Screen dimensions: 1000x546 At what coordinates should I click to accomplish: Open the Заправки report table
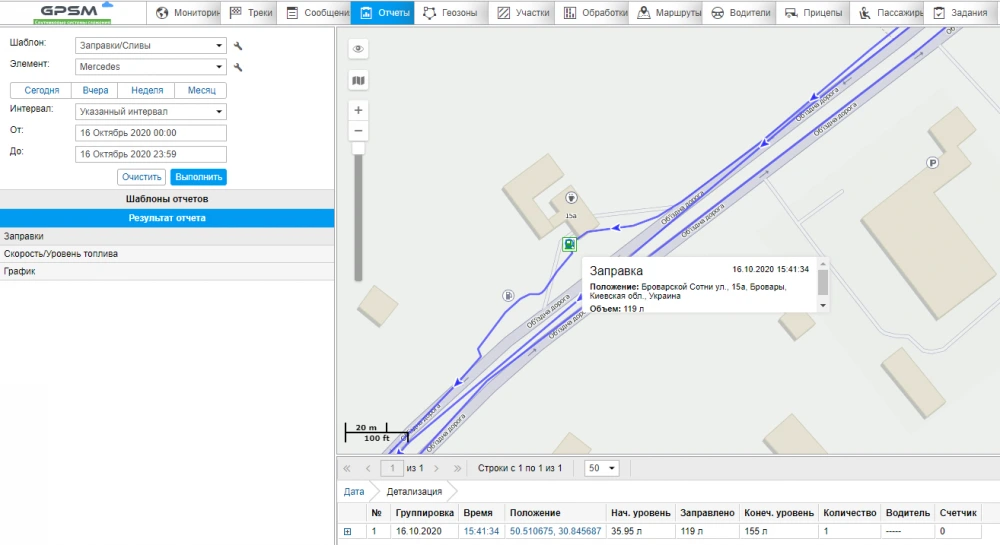click(x=166, y=236)
